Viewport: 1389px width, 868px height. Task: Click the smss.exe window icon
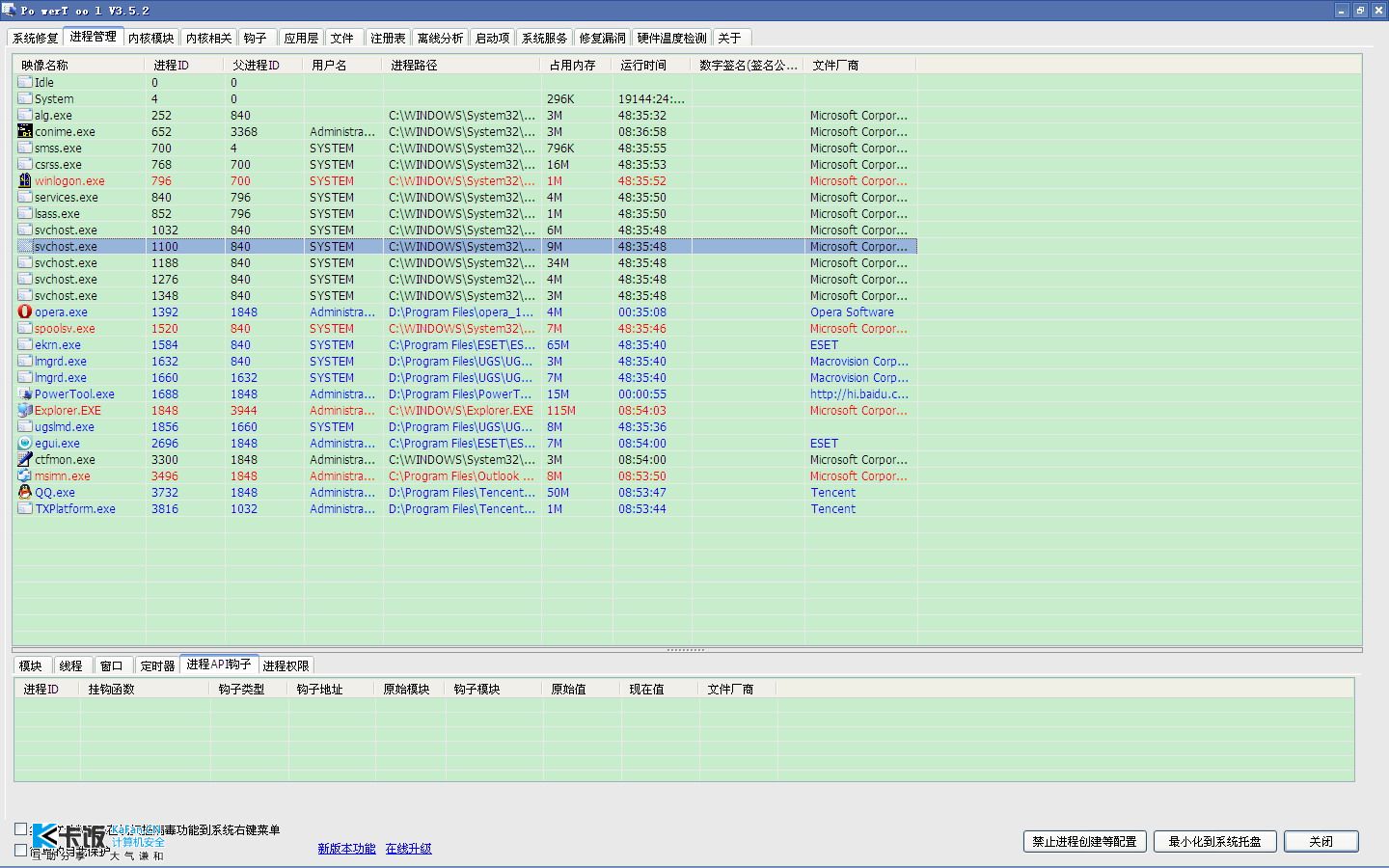(x=25, y=148)
